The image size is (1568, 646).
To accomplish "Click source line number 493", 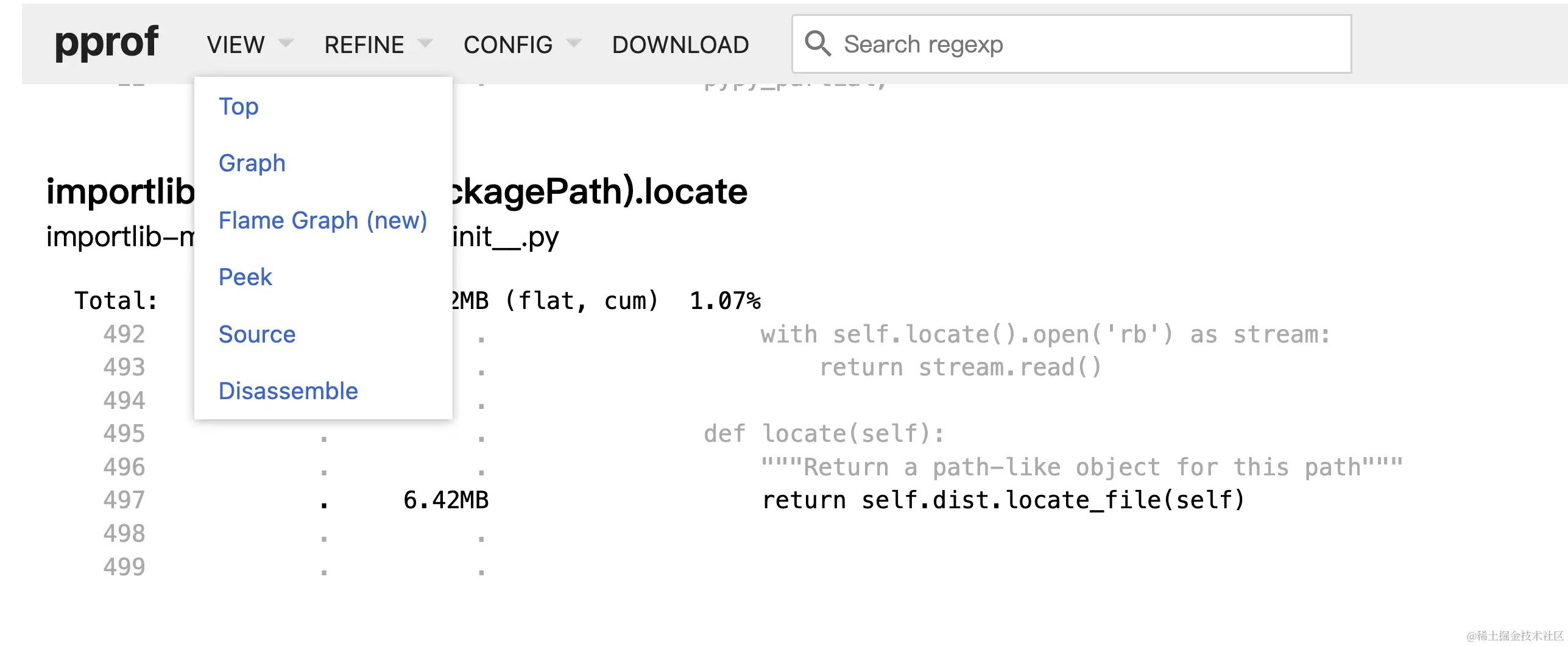I will click(x=124, y=367).
